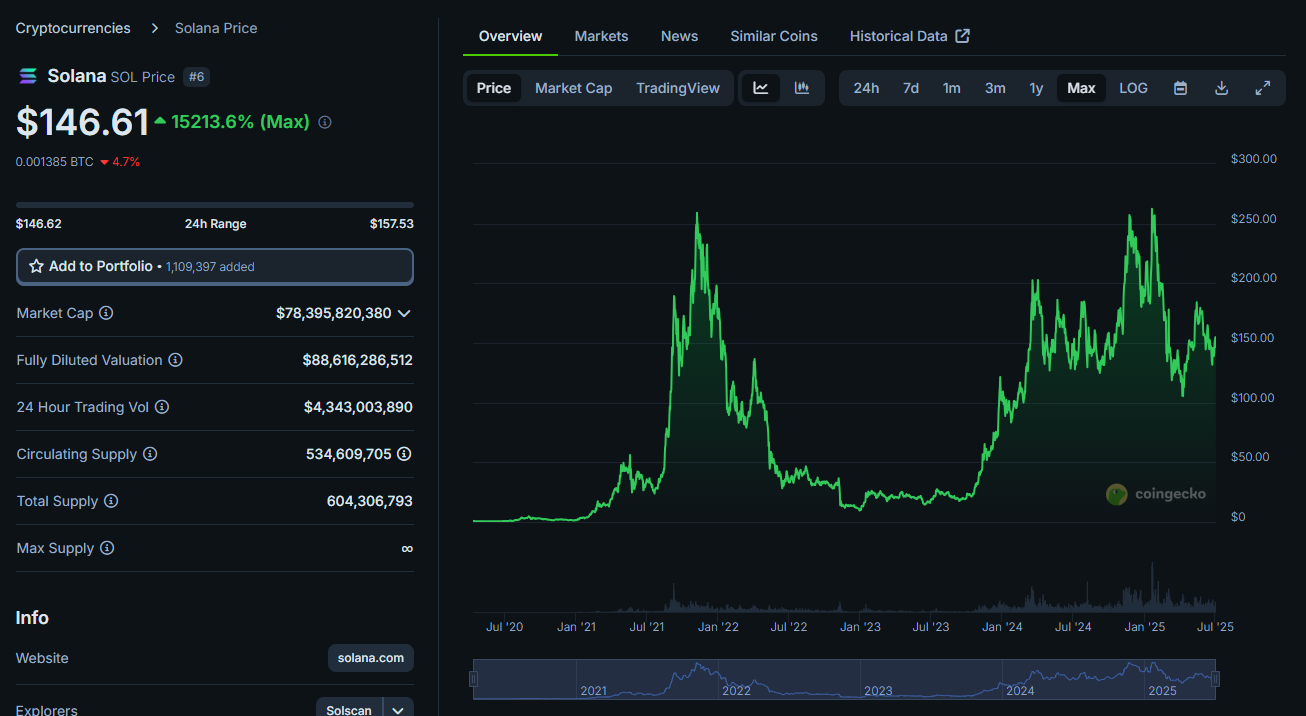Open the Markets tab
The height and width of the screenshot is (716, 1306).
(602, 36)
